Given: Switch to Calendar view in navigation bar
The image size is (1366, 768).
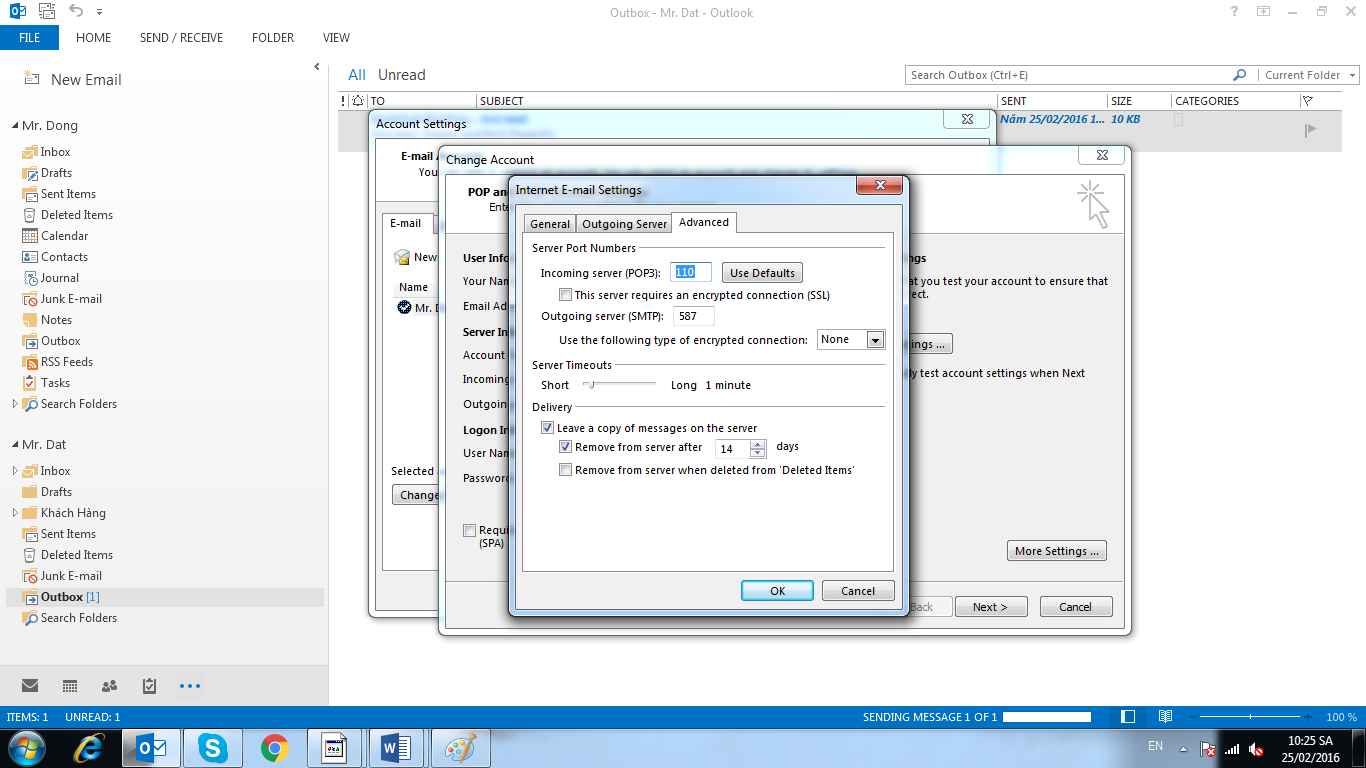Looking at the screenshot, I should point(70,686).
